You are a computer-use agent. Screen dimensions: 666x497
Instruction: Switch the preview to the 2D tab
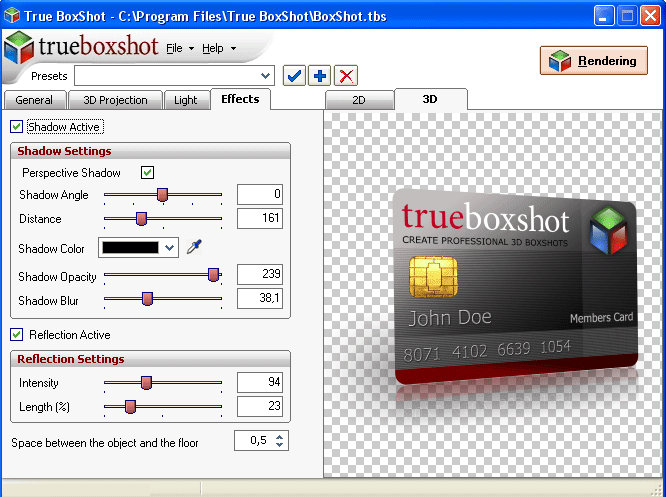click(x=359, y=100)
